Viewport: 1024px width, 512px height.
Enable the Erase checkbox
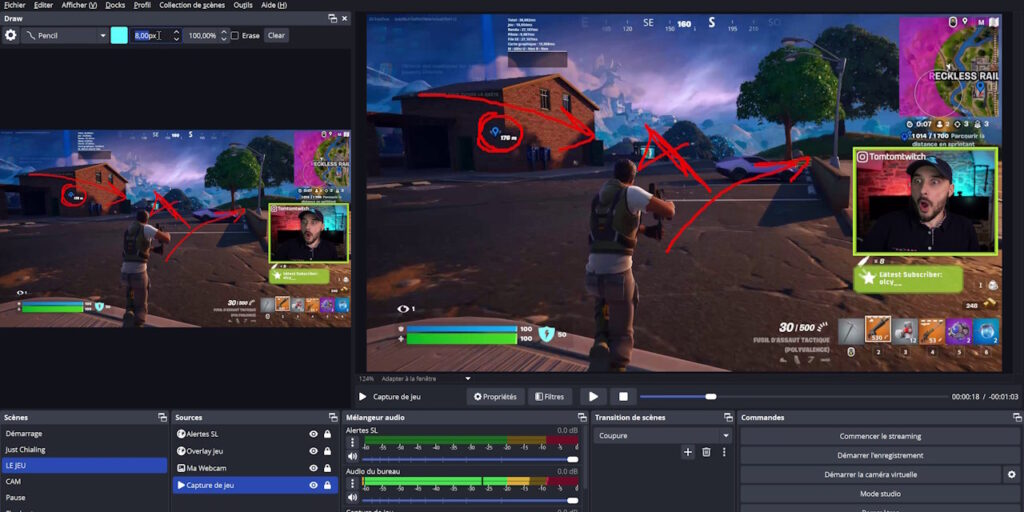[x=235, y=35]
